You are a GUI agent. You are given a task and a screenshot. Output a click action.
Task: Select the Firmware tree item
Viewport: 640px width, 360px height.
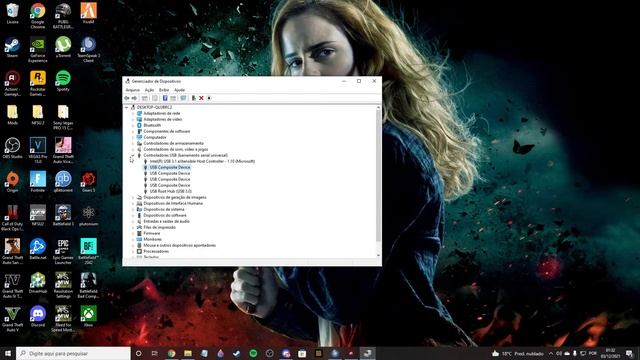[x=151, y=233]
